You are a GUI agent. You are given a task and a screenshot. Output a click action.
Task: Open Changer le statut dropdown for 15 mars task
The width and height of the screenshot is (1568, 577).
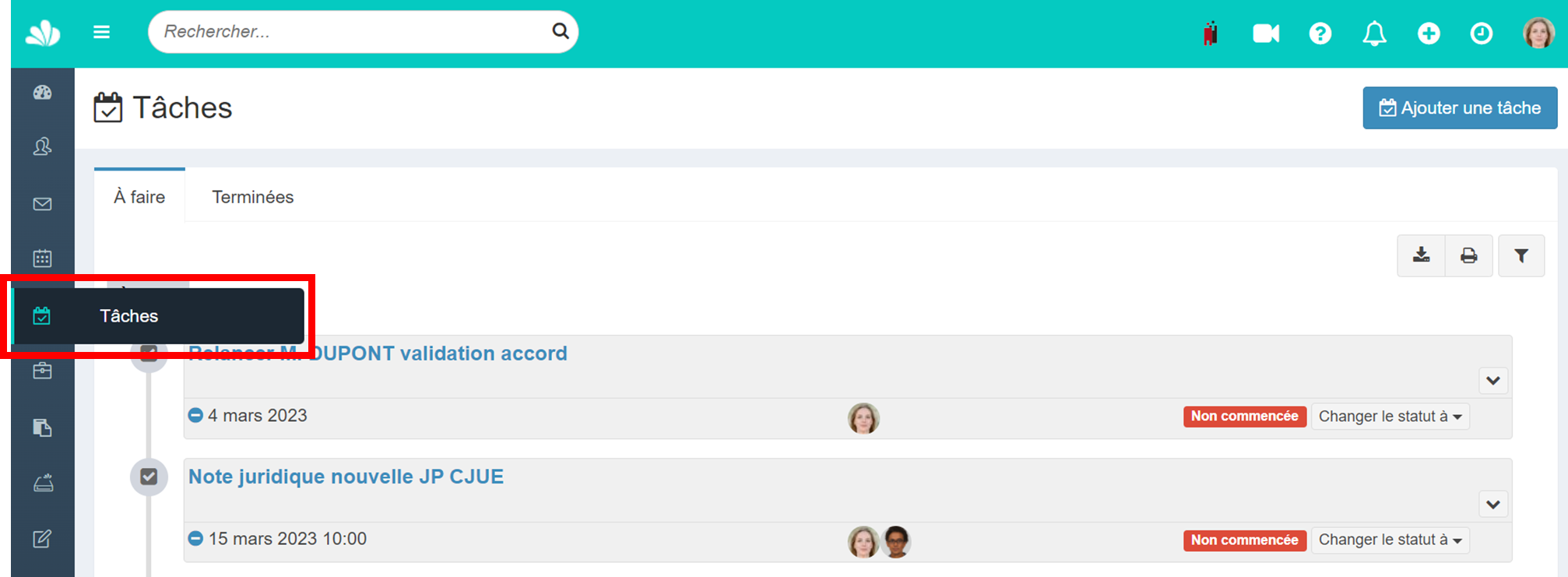coord(1390,540)
